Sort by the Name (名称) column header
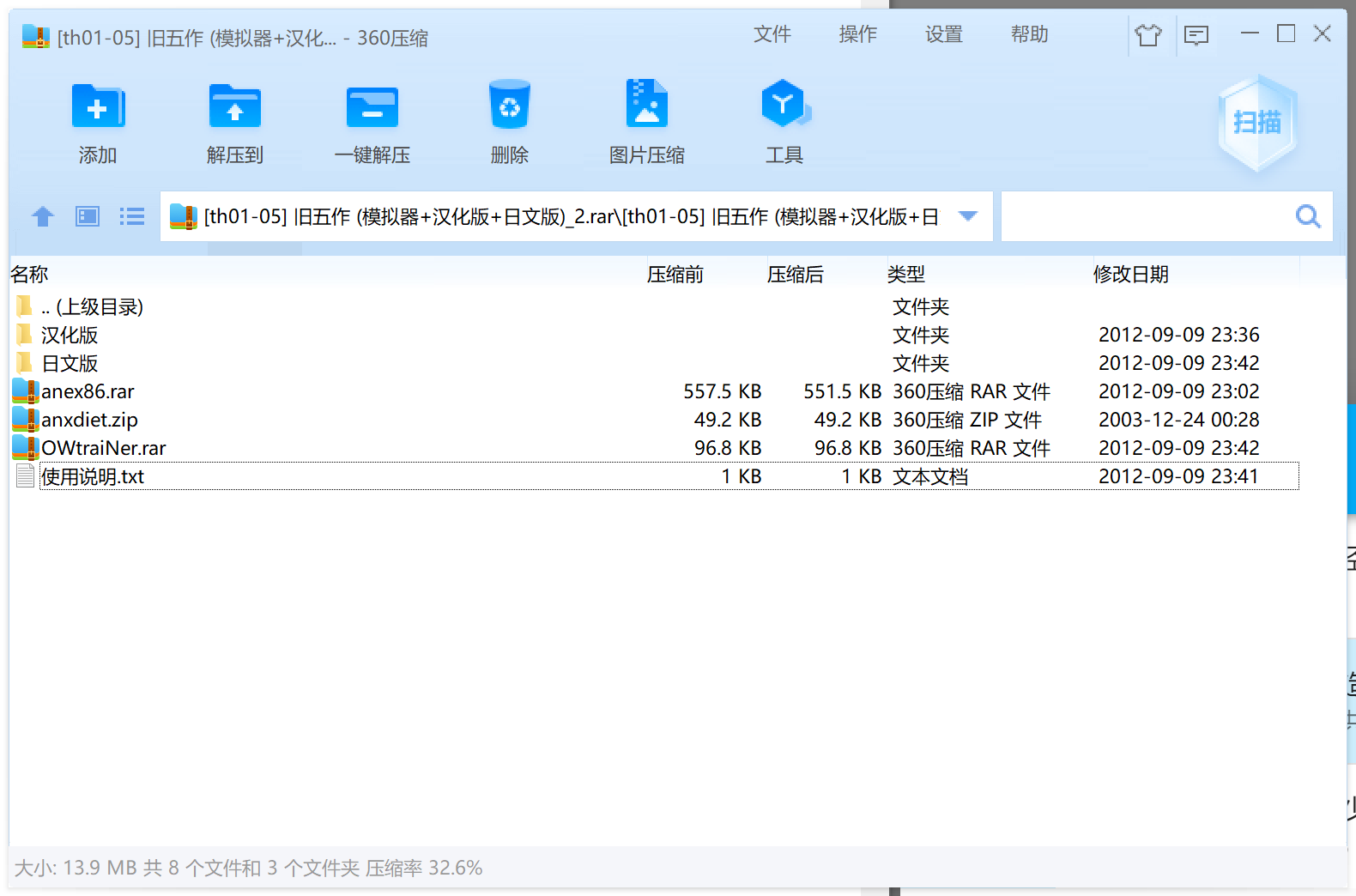 tap(30, 275)
